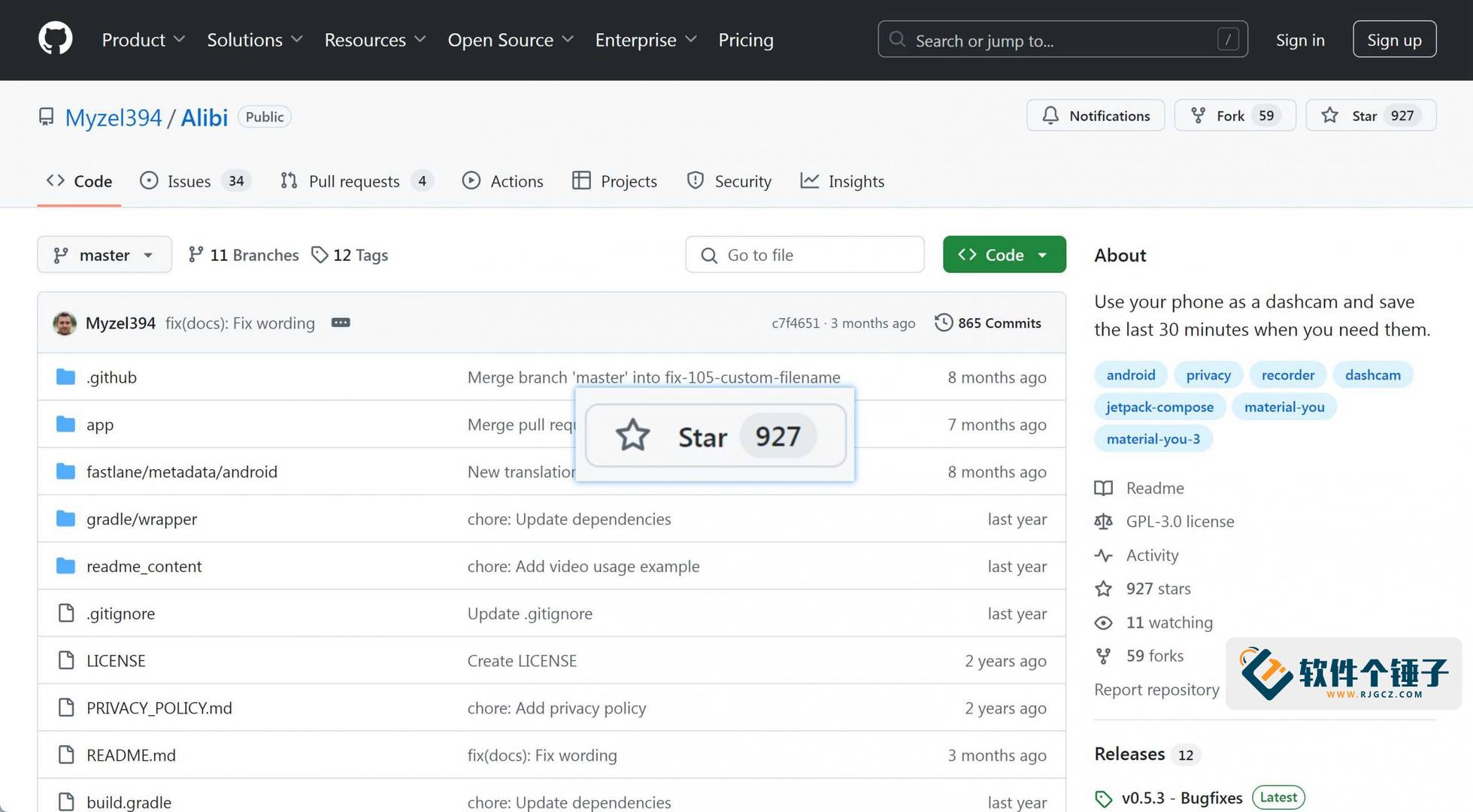Image resolution: width=1473 pixels, height=812 pixels.
Task: Expand the Solutions menu
Action: [255, 40]
